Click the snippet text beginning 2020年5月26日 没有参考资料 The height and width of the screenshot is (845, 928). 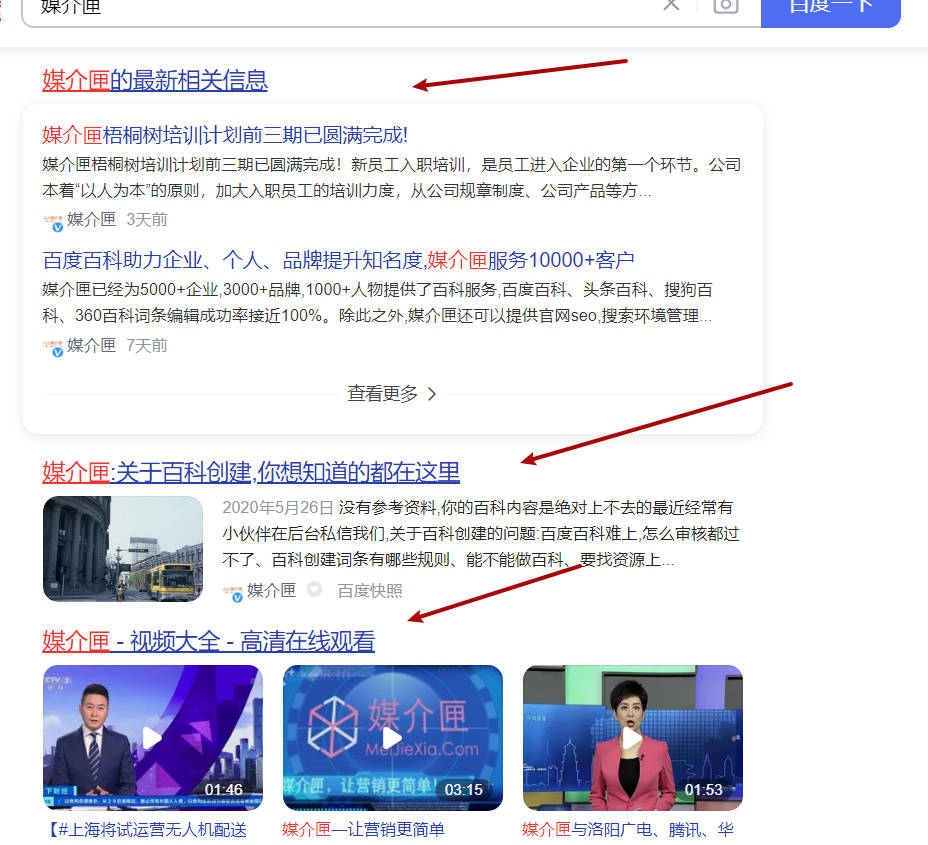[481, 533]
